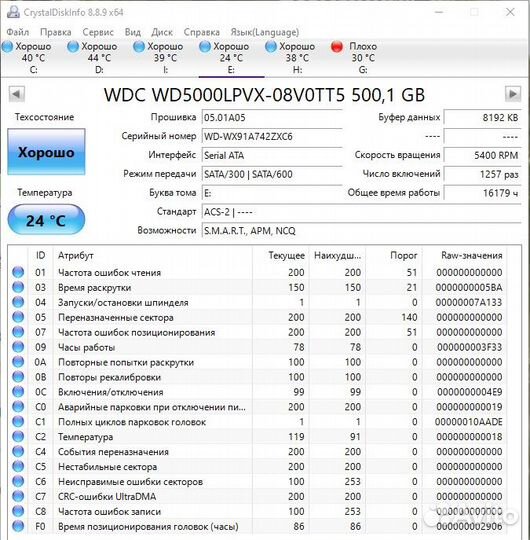Click the Serial ATA interface field
The height and width of the screenshot is (540, 530).
pos(272,155)
